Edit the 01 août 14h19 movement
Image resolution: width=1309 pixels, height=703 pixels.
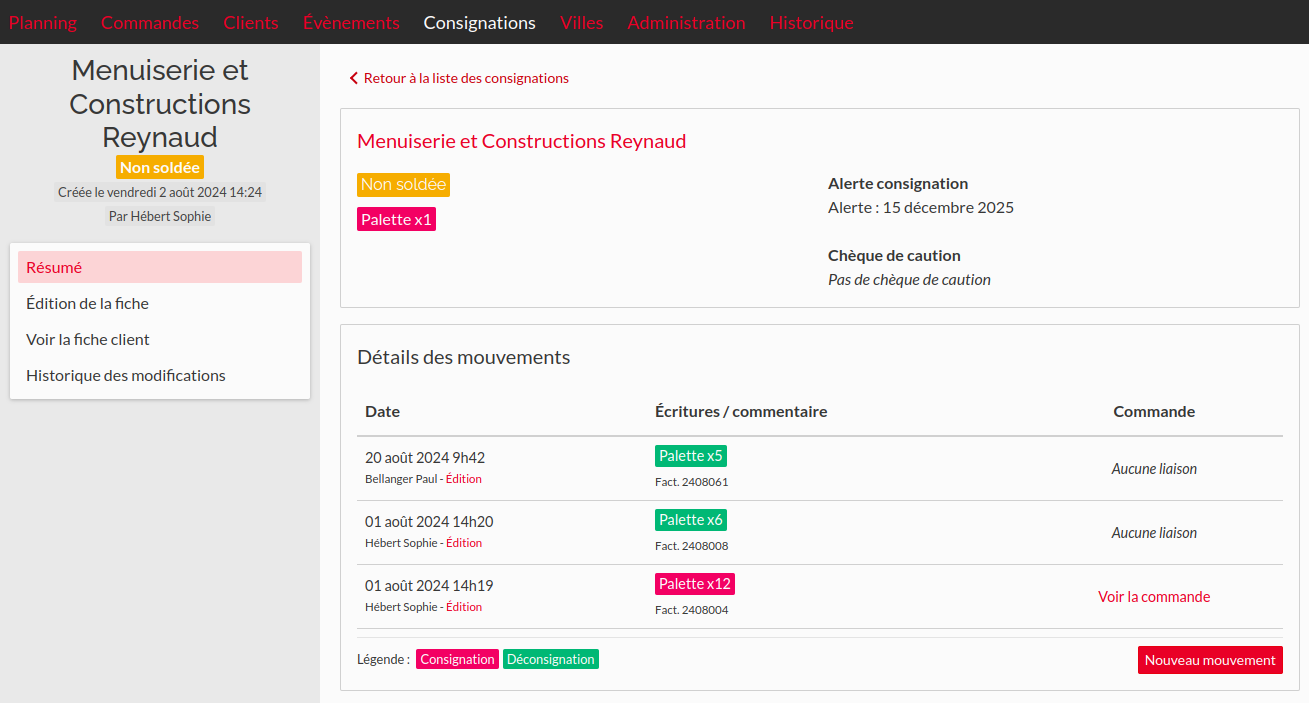pos(464,607)
